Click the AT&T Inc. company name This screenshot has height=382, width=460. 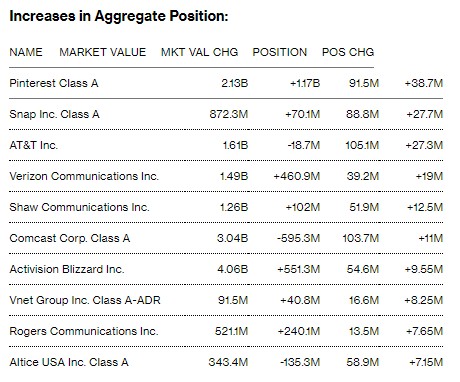point(34,145)
